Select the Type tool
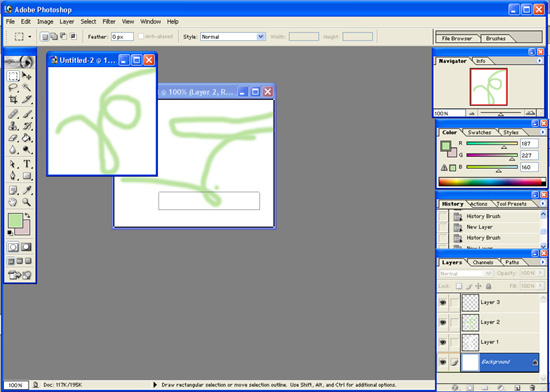The image size is (550, 392). tap(27, 164)
